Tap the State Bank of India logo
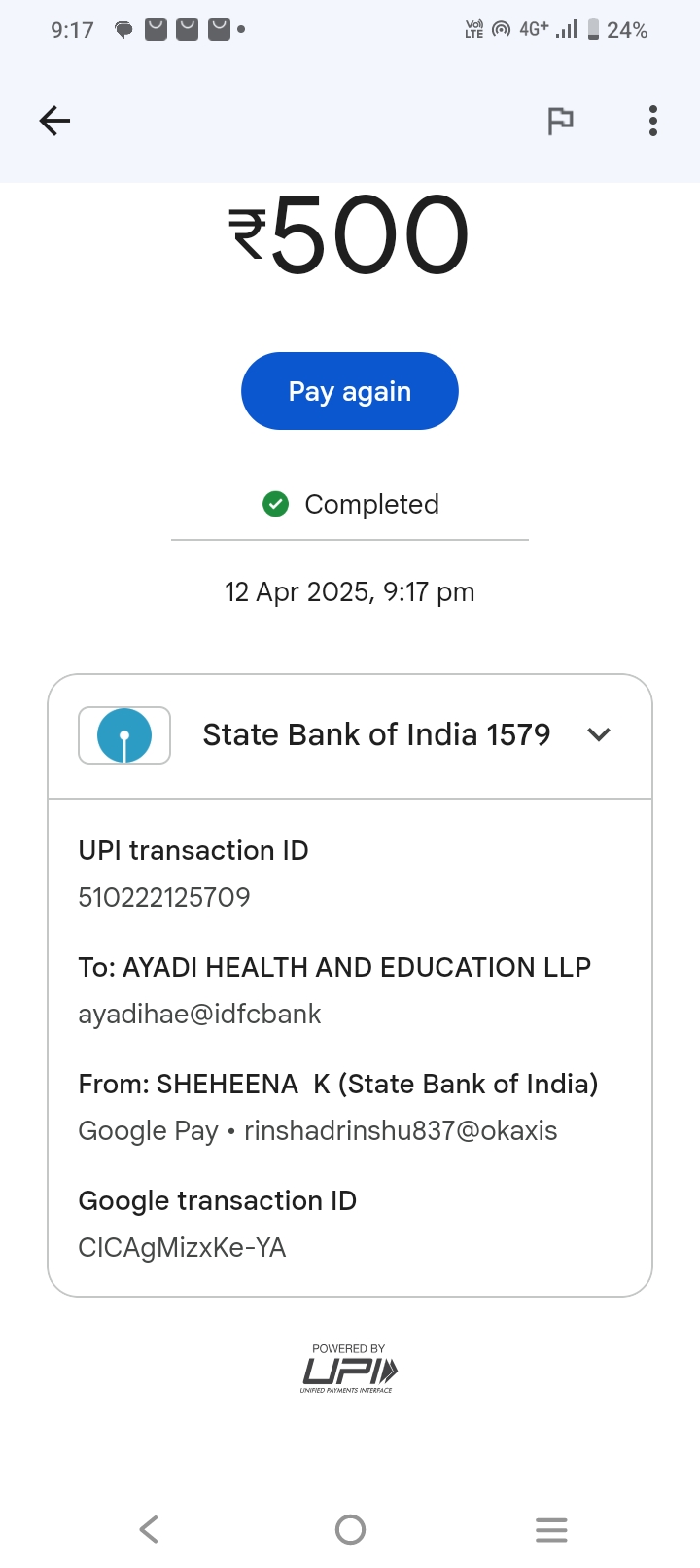700x1568 pixels. click(124, 735)
